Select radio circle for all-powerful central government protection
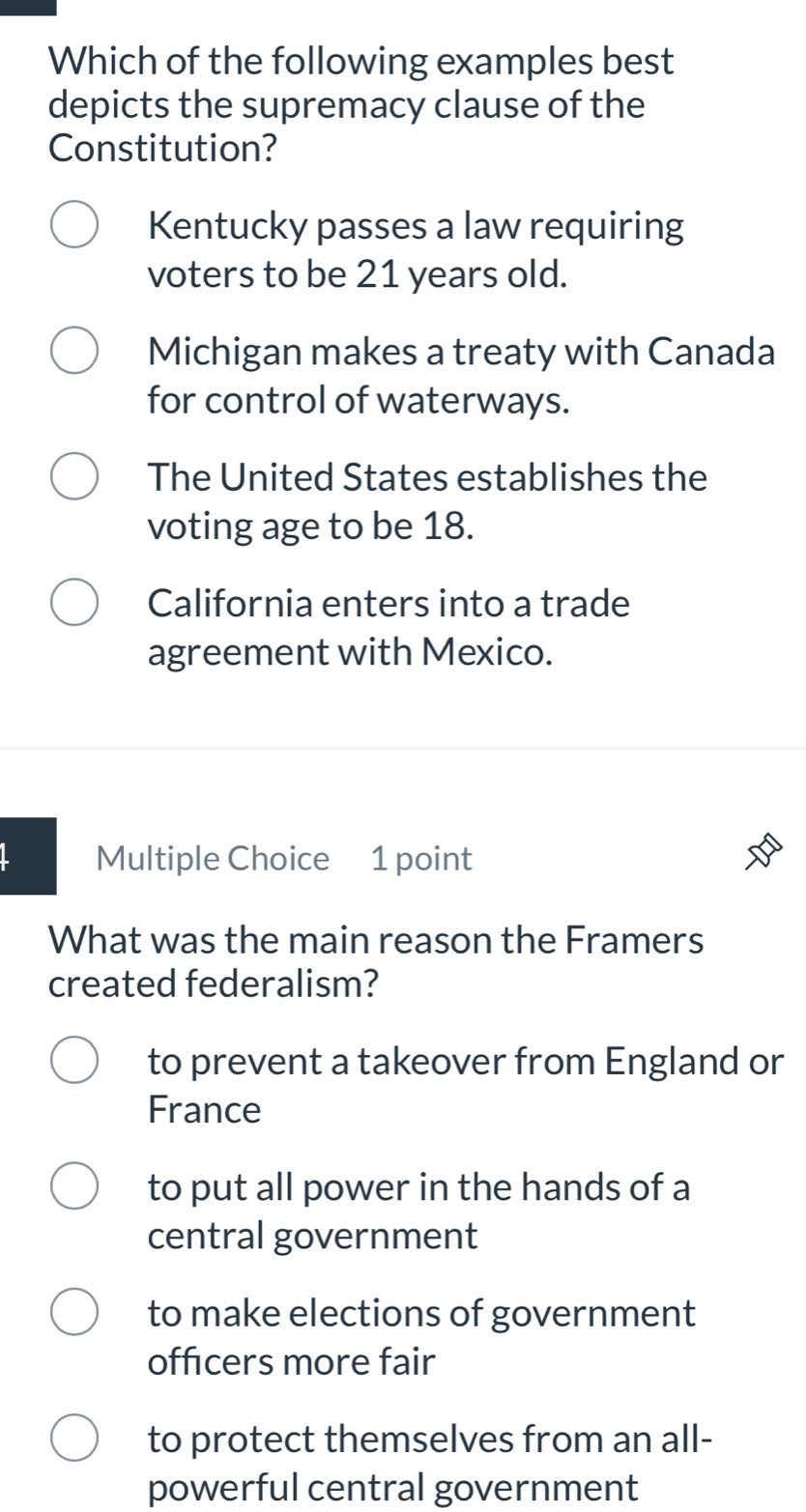Image resolution: width=806 pixels, height=1512 pixels. click(x=73, y=1439)
